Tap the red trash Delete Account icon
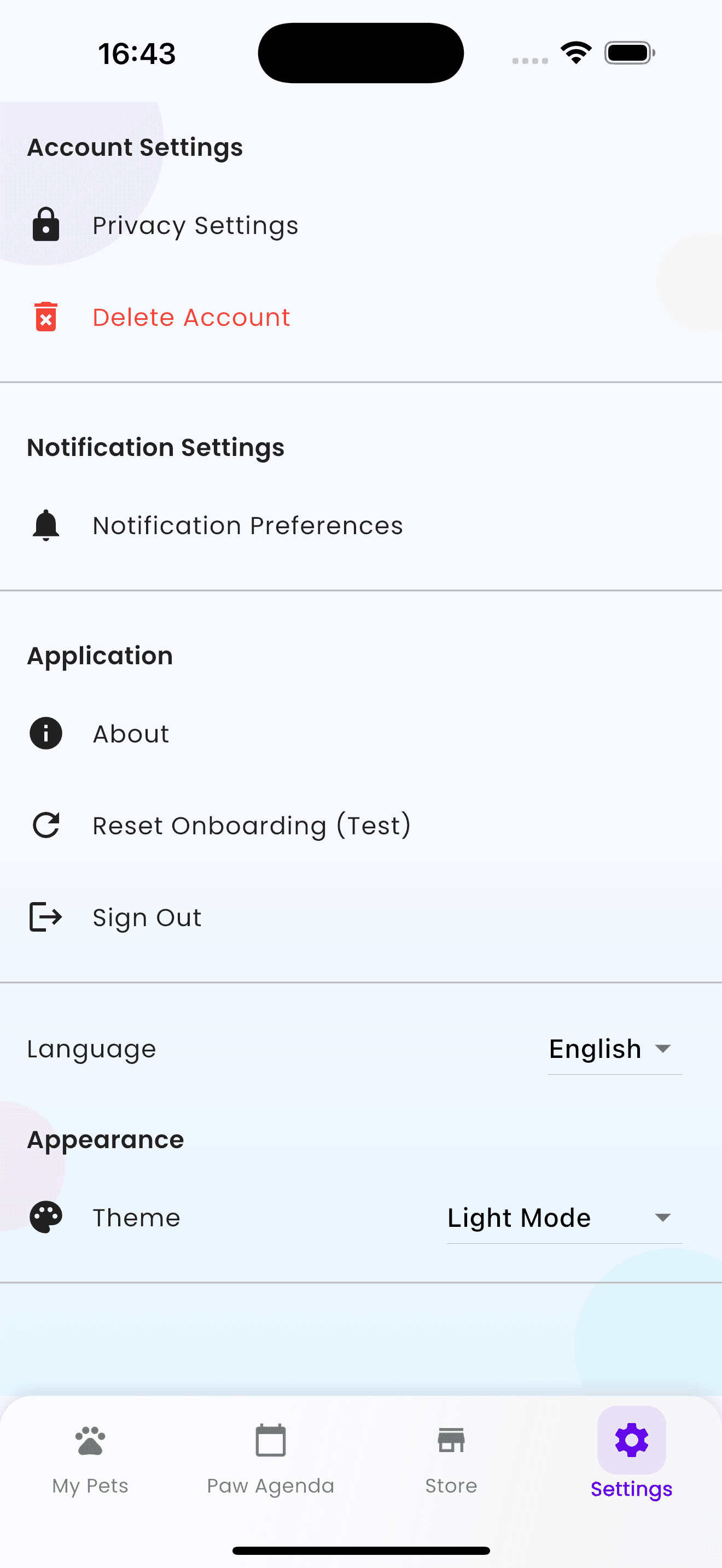Viewport: 722px width, 1568px height. (x=45, y=317)
